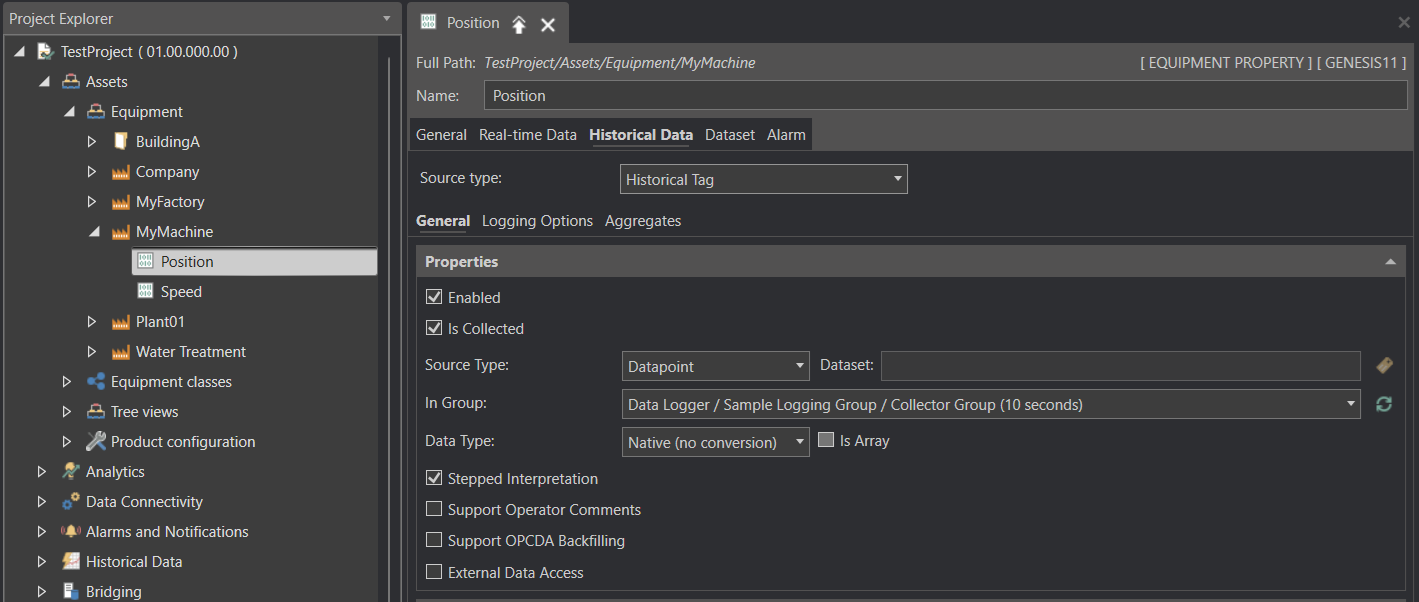1419x602 pixels.
Task: Open the In Group dropdown
Action: (x=990, y=405)
